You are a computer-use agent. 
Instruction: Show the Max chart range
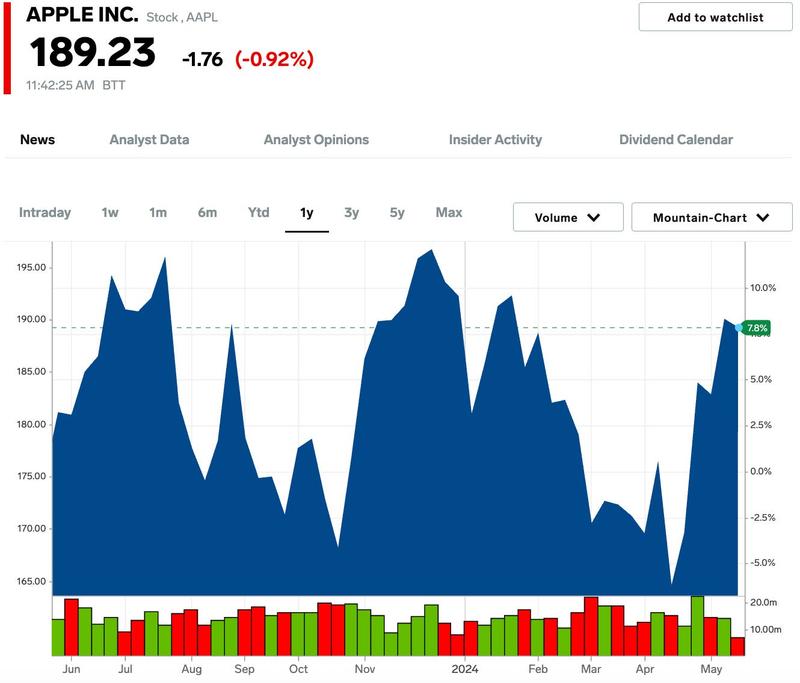[x=448, y=212]
